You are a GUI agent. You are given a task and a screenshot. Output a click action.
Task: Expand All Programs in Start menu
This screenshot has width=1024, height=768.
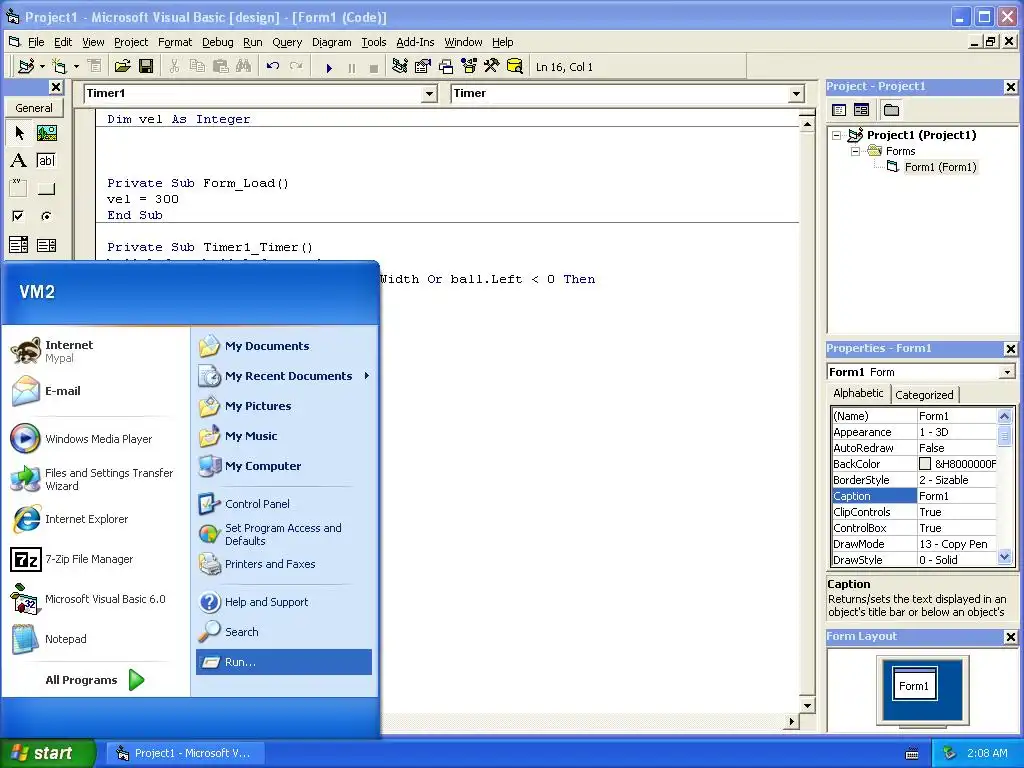(x=94, y=680)
